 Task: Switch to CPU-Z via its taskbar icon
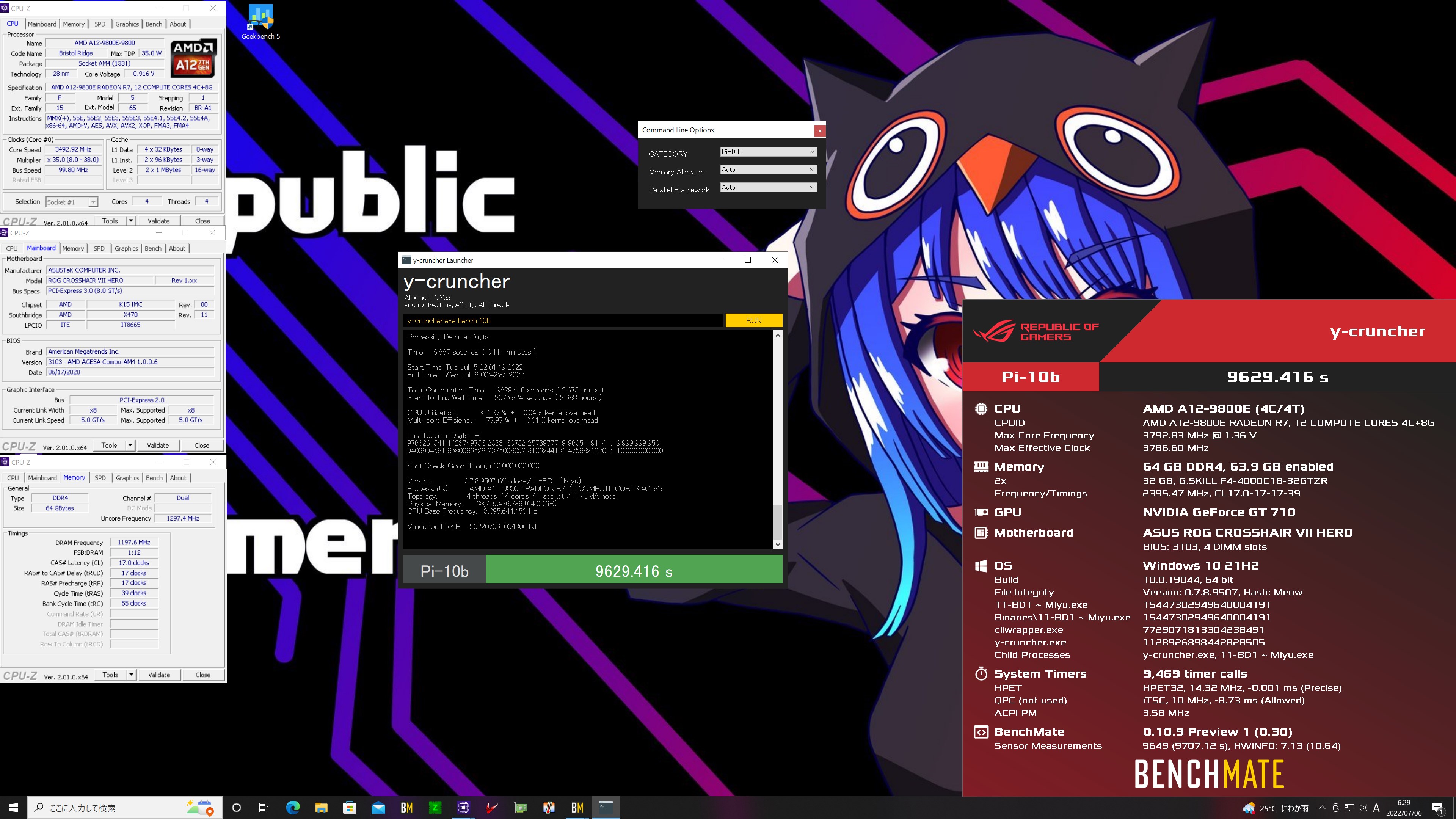463,808
